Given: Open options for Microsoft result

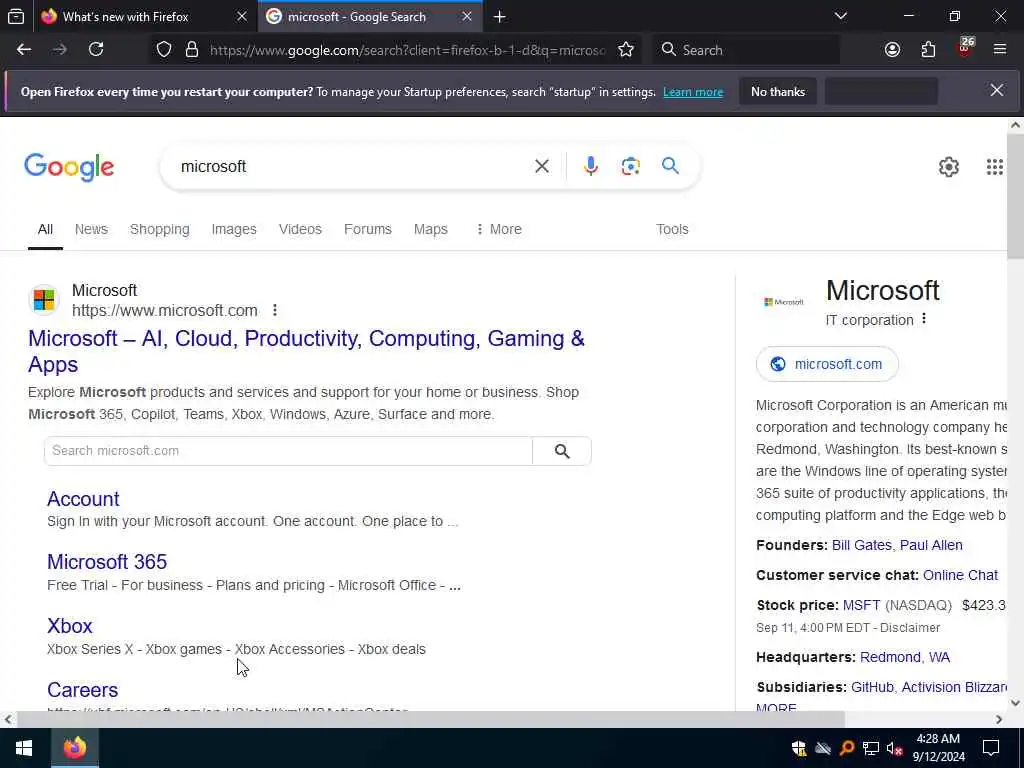Looking at the screenshot, I should coord(275,310).
